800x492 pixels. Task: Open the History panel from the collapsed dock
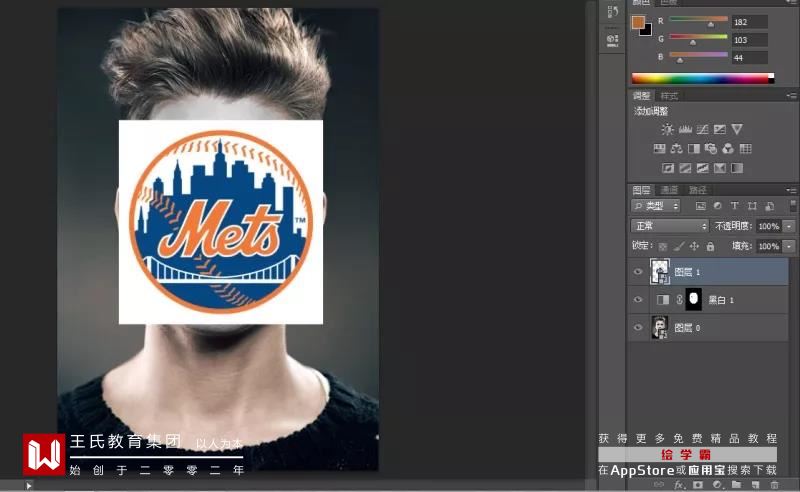[613, 11]
